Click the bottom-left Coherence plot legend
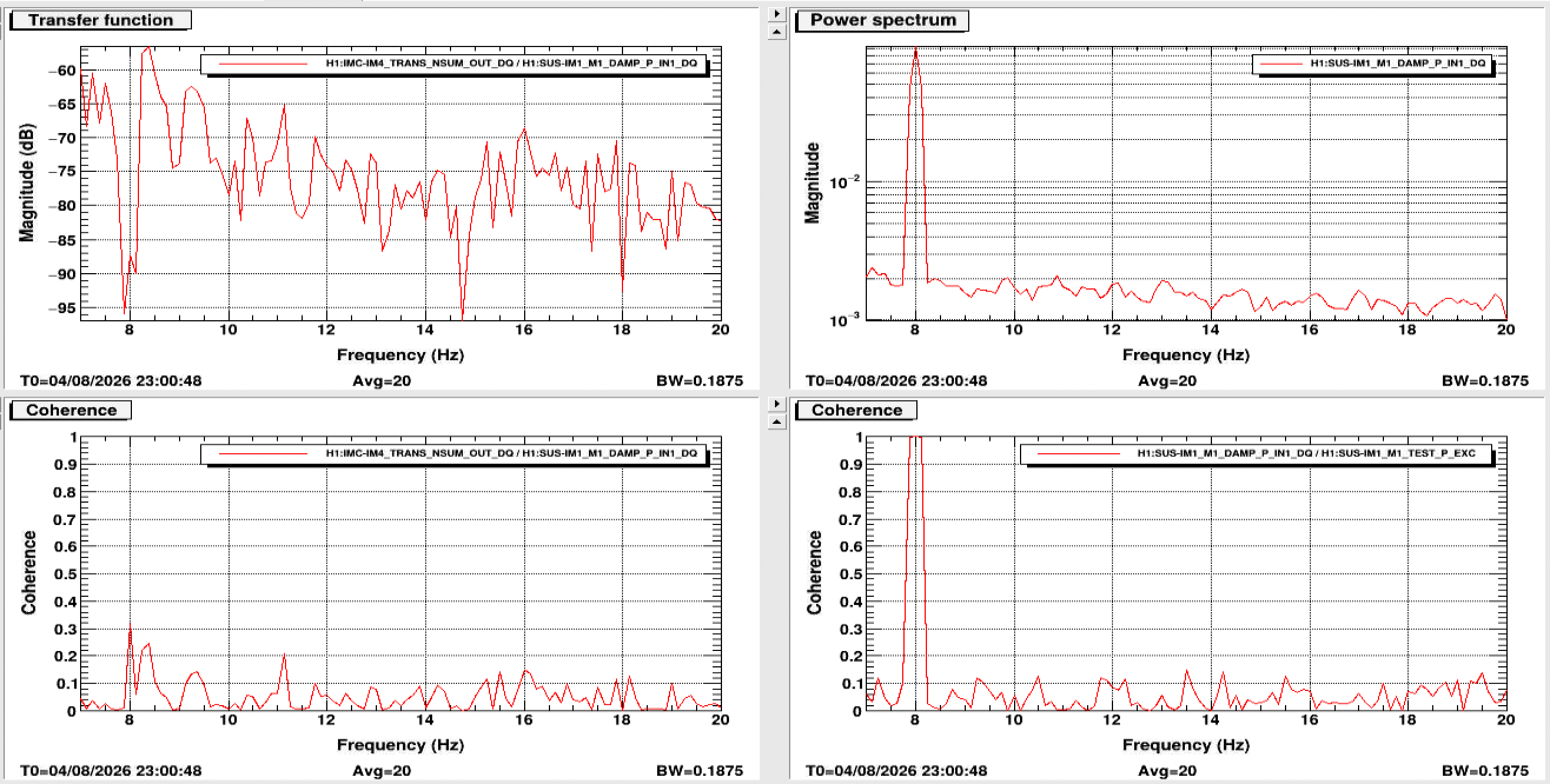This screenshot has height=784, width=1550. pyautogui.click(x=454, y=454)
